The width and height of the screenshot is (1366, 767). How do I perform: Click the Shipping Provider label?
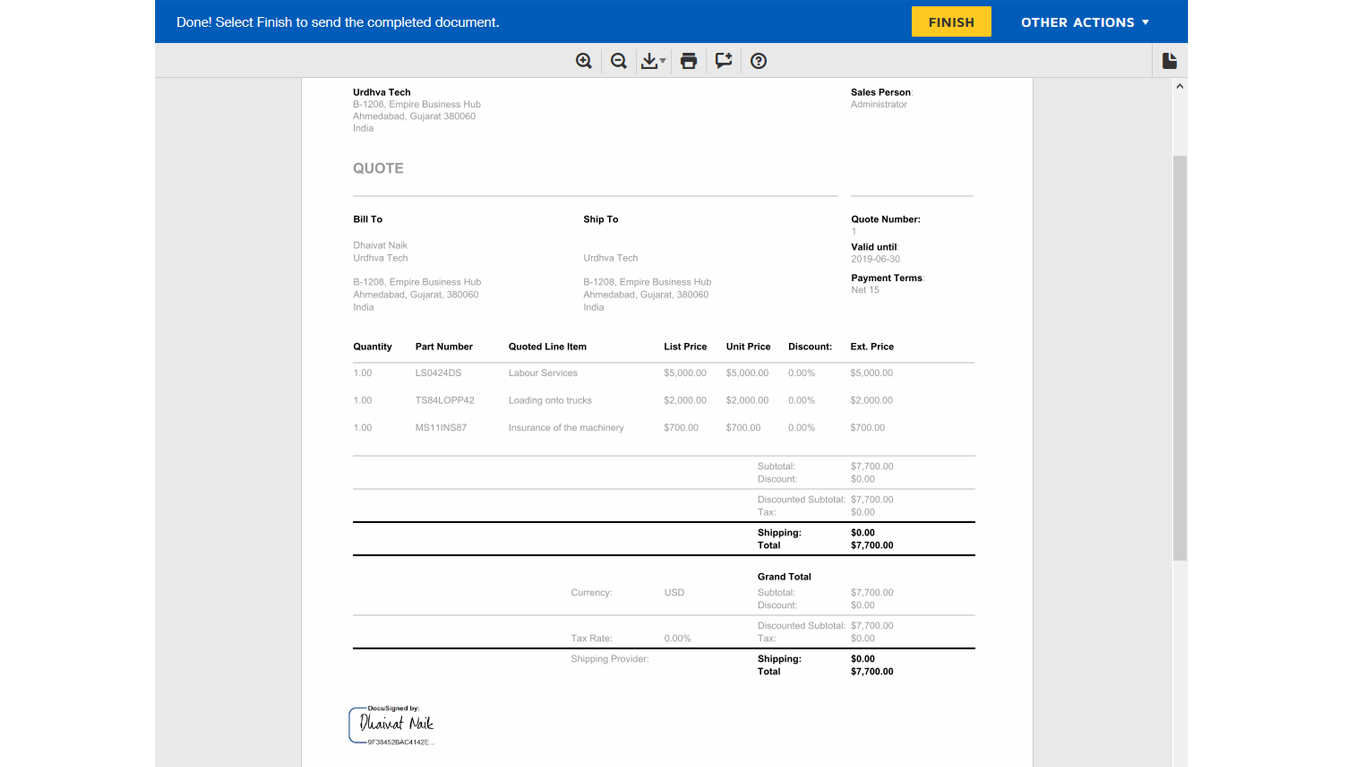(x=610, y=659)
